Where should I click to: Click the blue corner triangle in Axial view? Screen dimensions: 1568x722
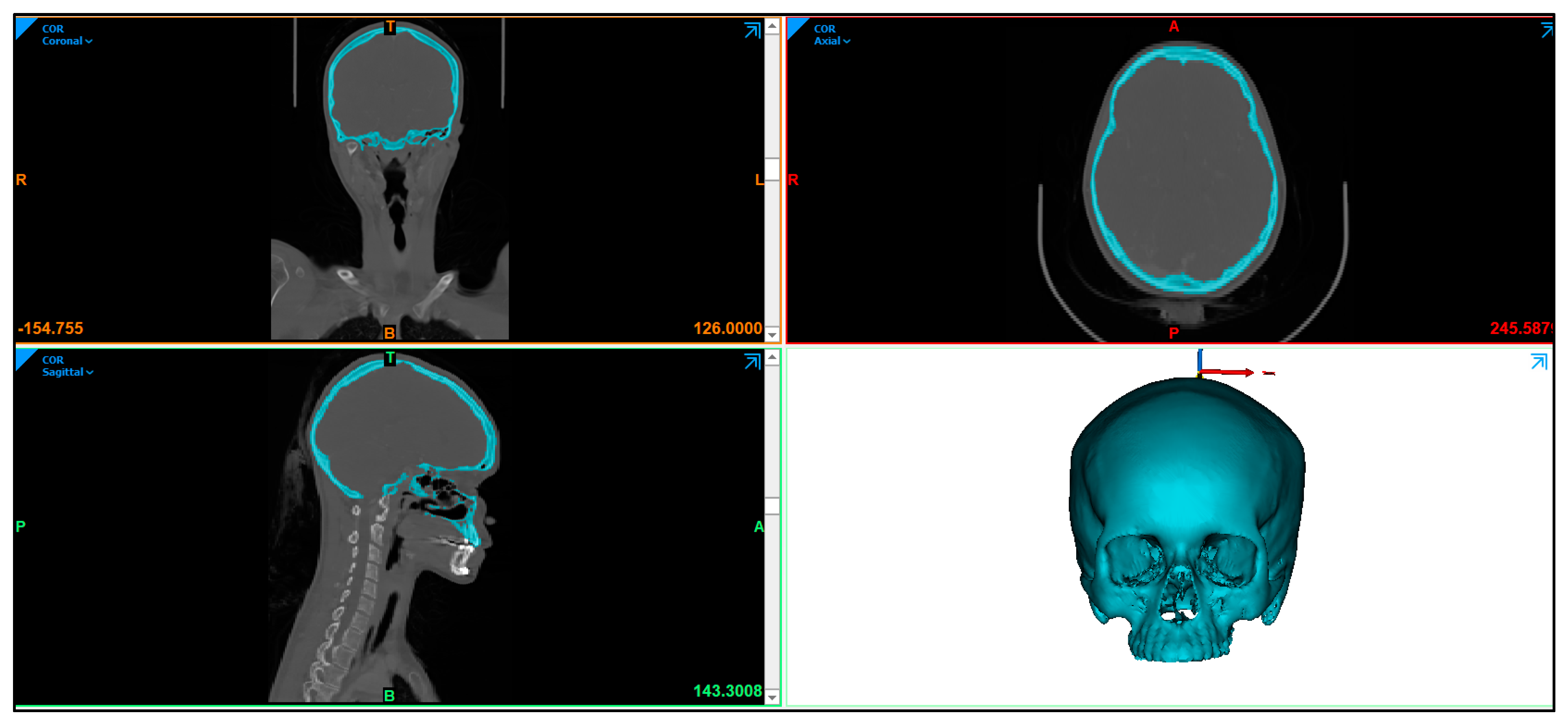coord(795,26)
